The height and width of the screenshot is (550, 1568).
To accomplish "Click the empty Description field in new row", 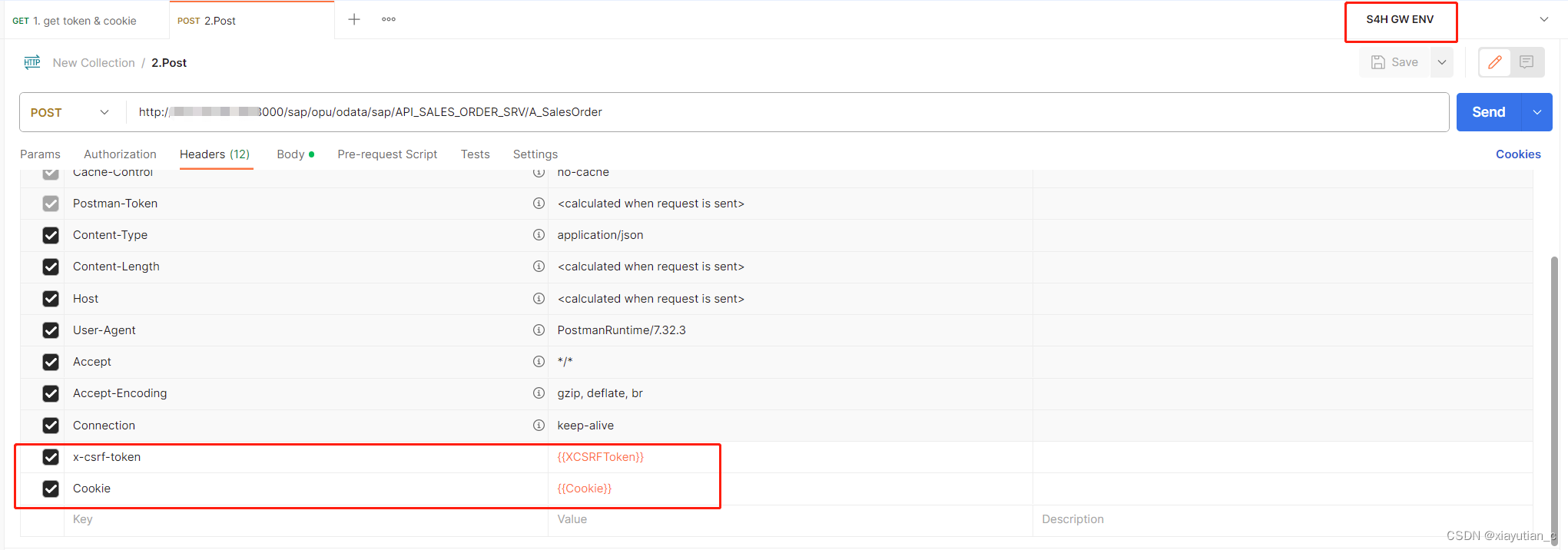I will pos(1283,519).
